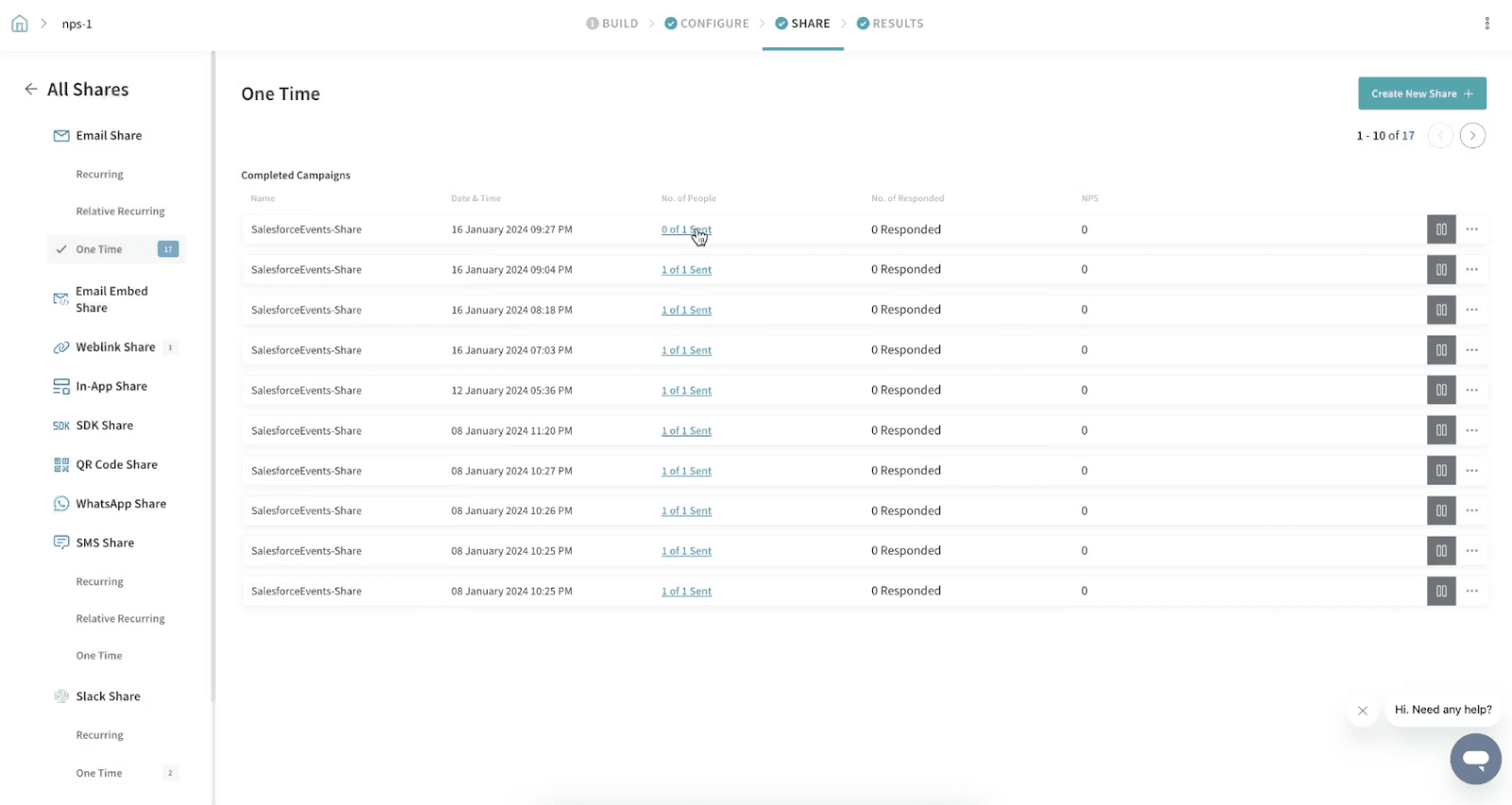Open the vertical three-dot menu at top right

pos(1486,24)
